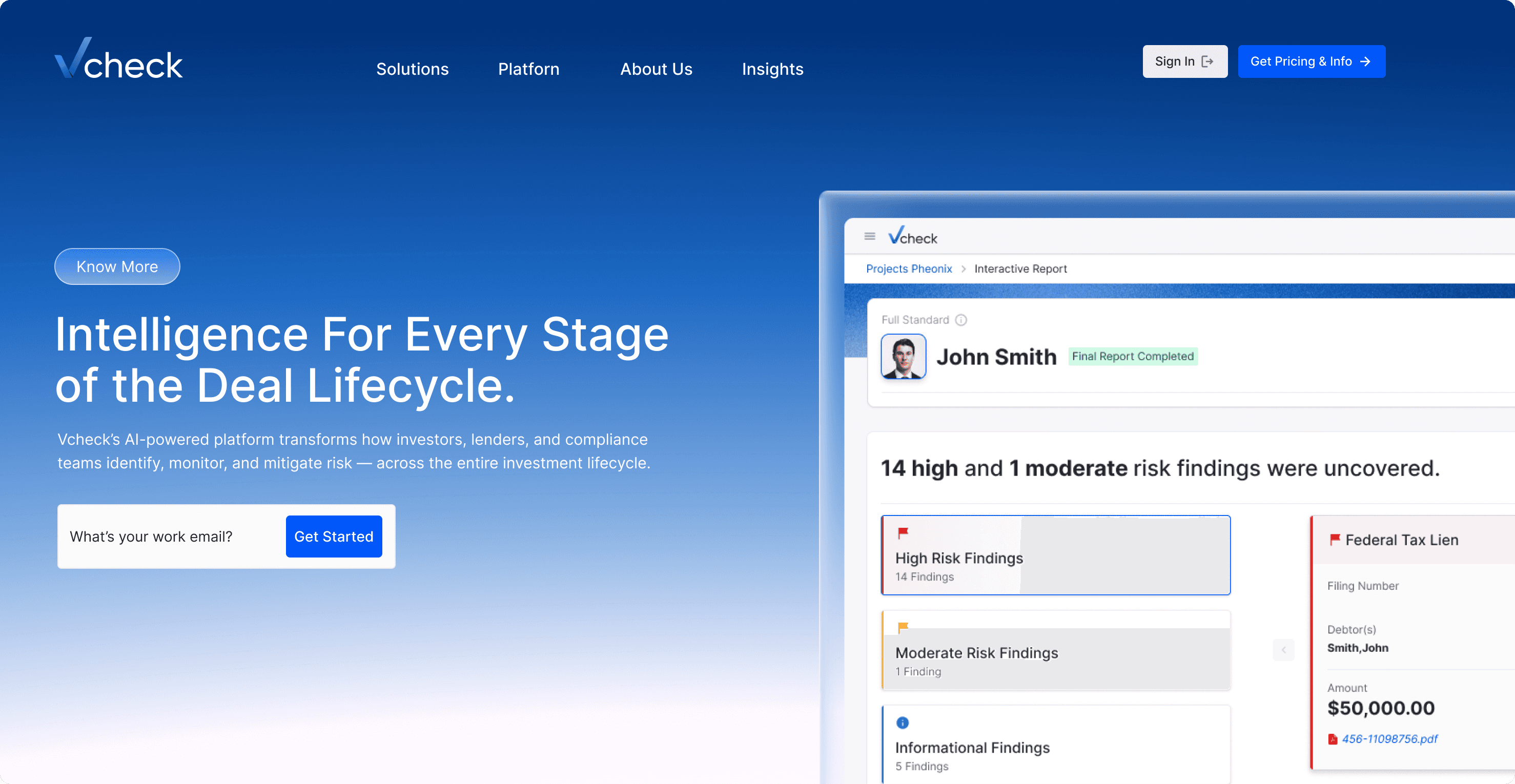This screenshot has width=1515, height=784.
Task: Open Insights from navigation
Action: pos(772,69)
